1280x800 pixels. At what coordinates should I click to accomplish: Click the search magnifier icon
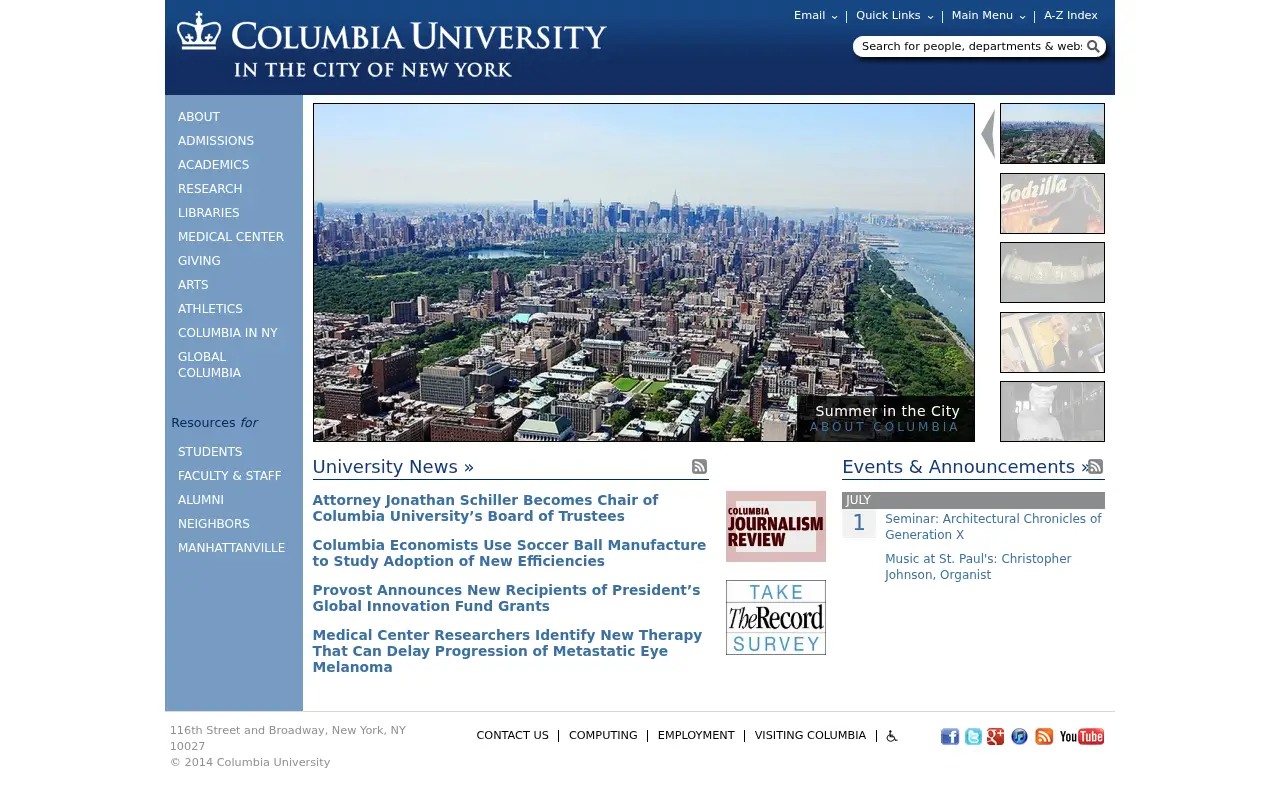click(1093, 46)
